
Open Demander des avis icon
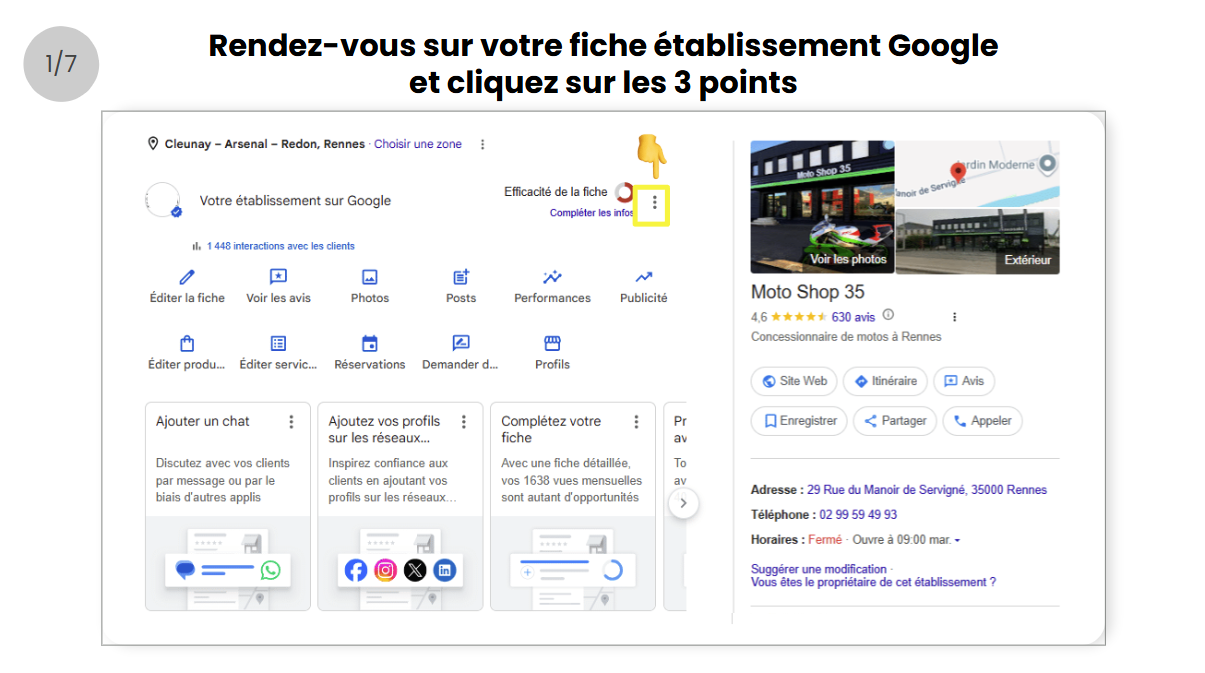[x=461, y=343]
